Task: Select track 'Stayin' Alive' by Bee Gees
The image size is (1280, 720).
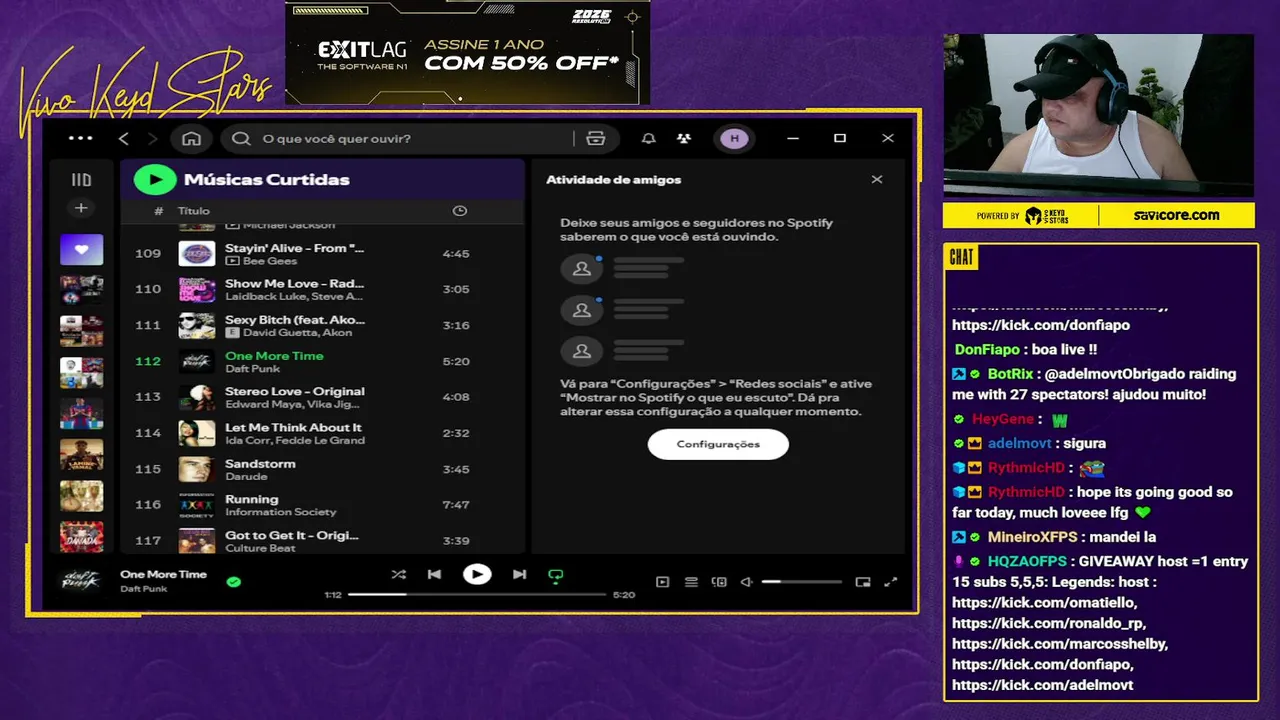Action: (x=322, y=254)
